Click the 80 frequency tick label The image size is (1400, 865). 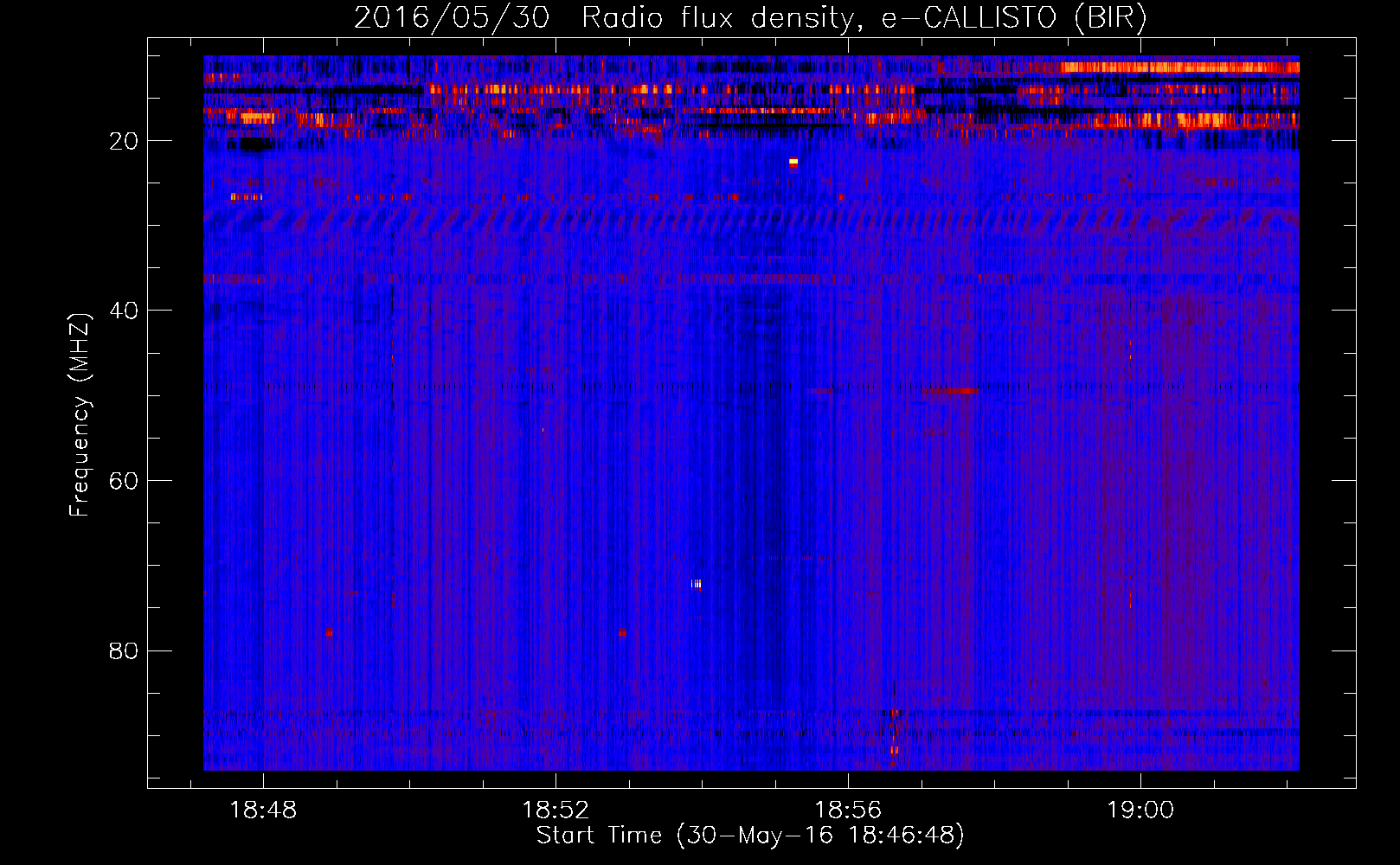[124, 650]
